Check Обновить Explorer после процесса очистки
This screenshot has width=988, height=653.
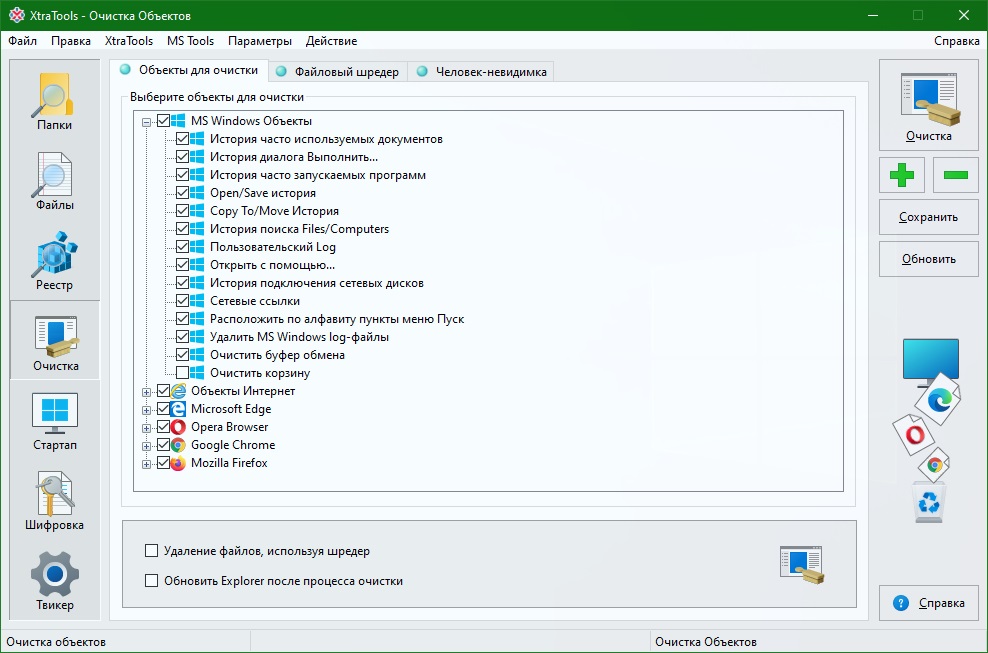point(152,581)
